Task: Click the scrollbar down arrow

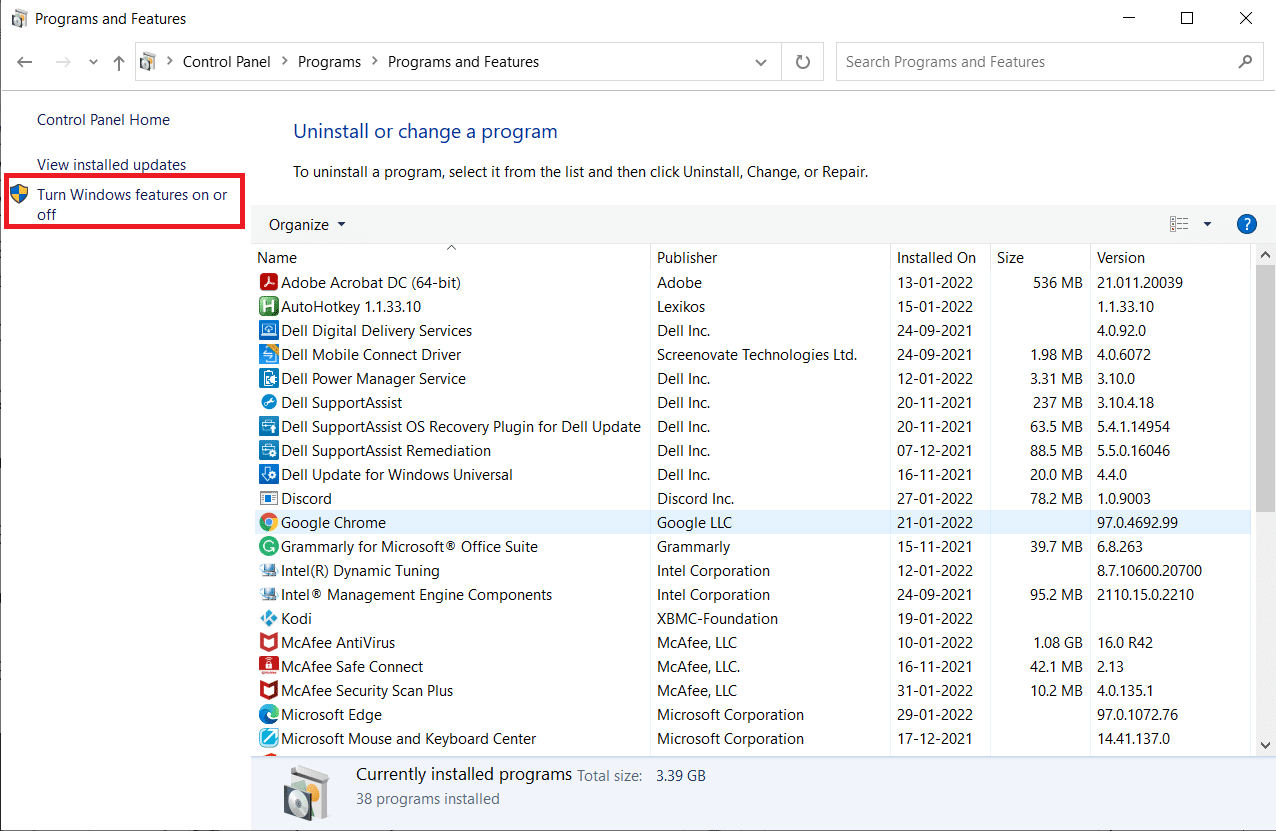Action: pyautogui.click(x=1264, y=745)
